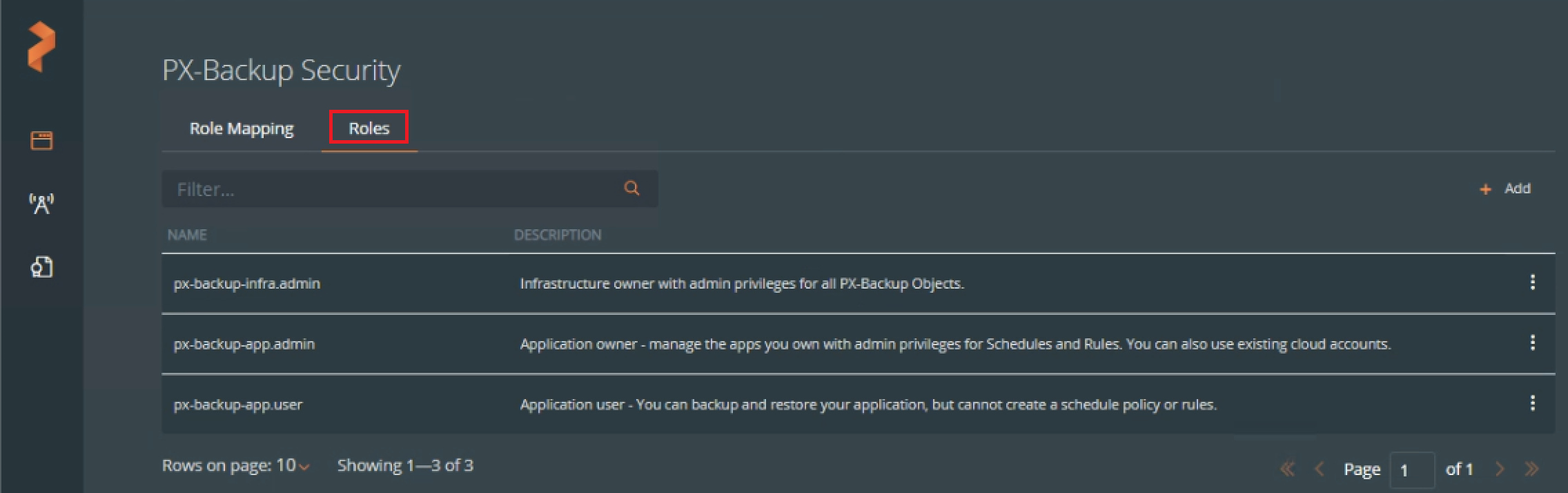Select the Roles tab
The width and height of the screenshot is (1568, 493).
[x=369, y=128]
